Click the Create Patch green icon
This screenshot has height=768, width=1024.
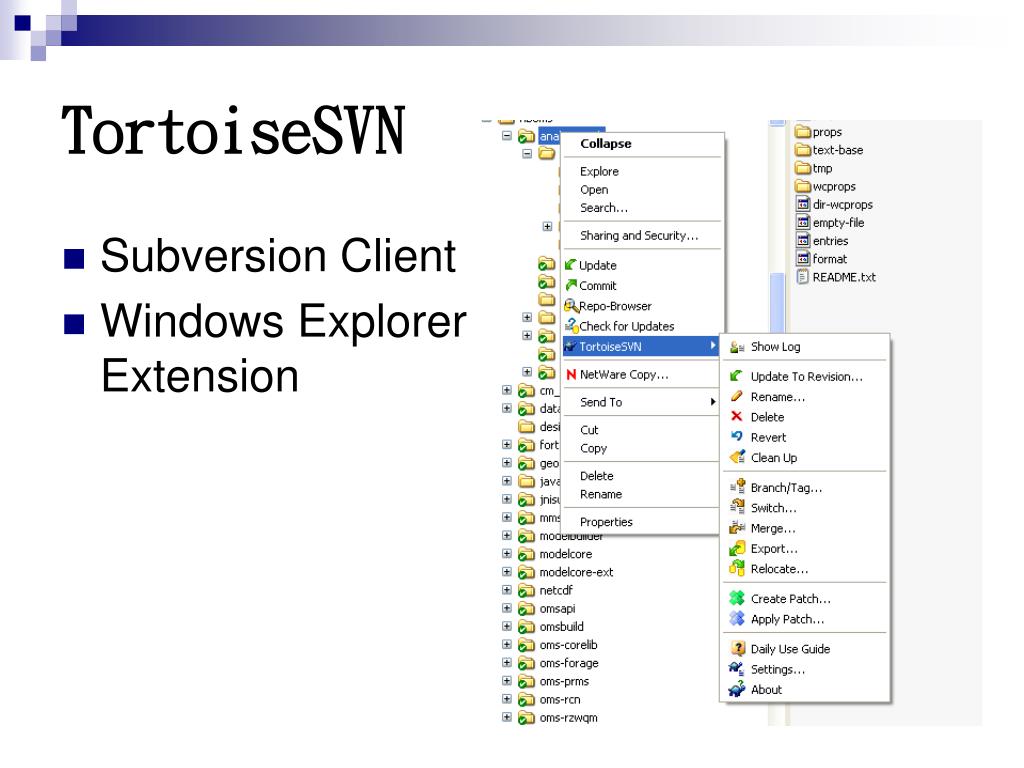point(737,598)
